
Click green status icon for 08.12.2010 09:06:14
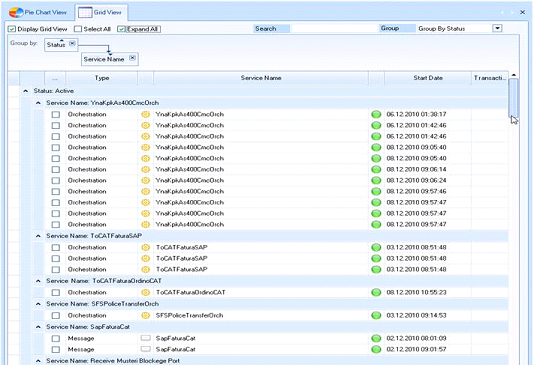tap(376, 170)
